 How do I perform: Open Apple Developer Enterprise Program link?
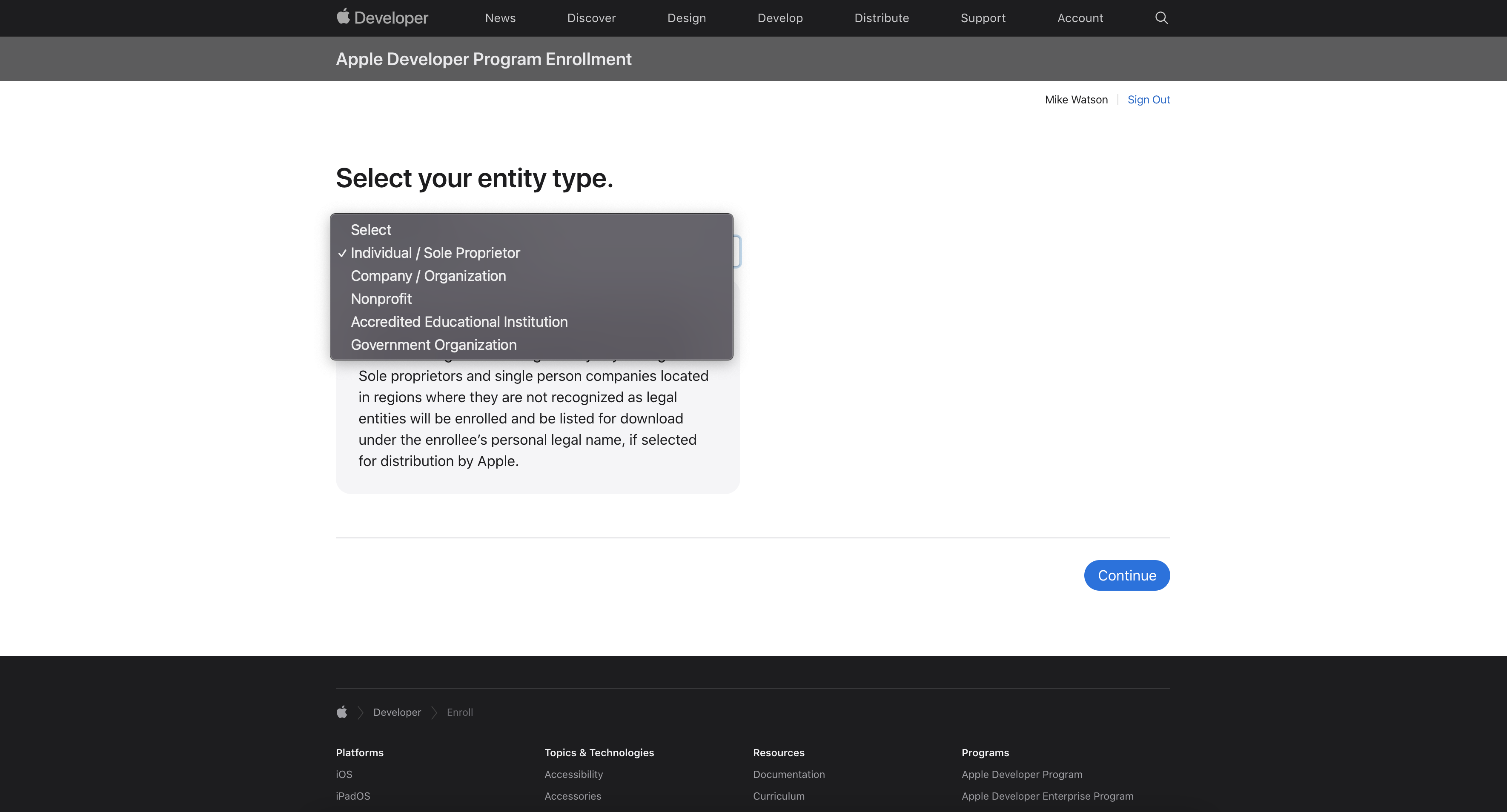pos(1047,796)
